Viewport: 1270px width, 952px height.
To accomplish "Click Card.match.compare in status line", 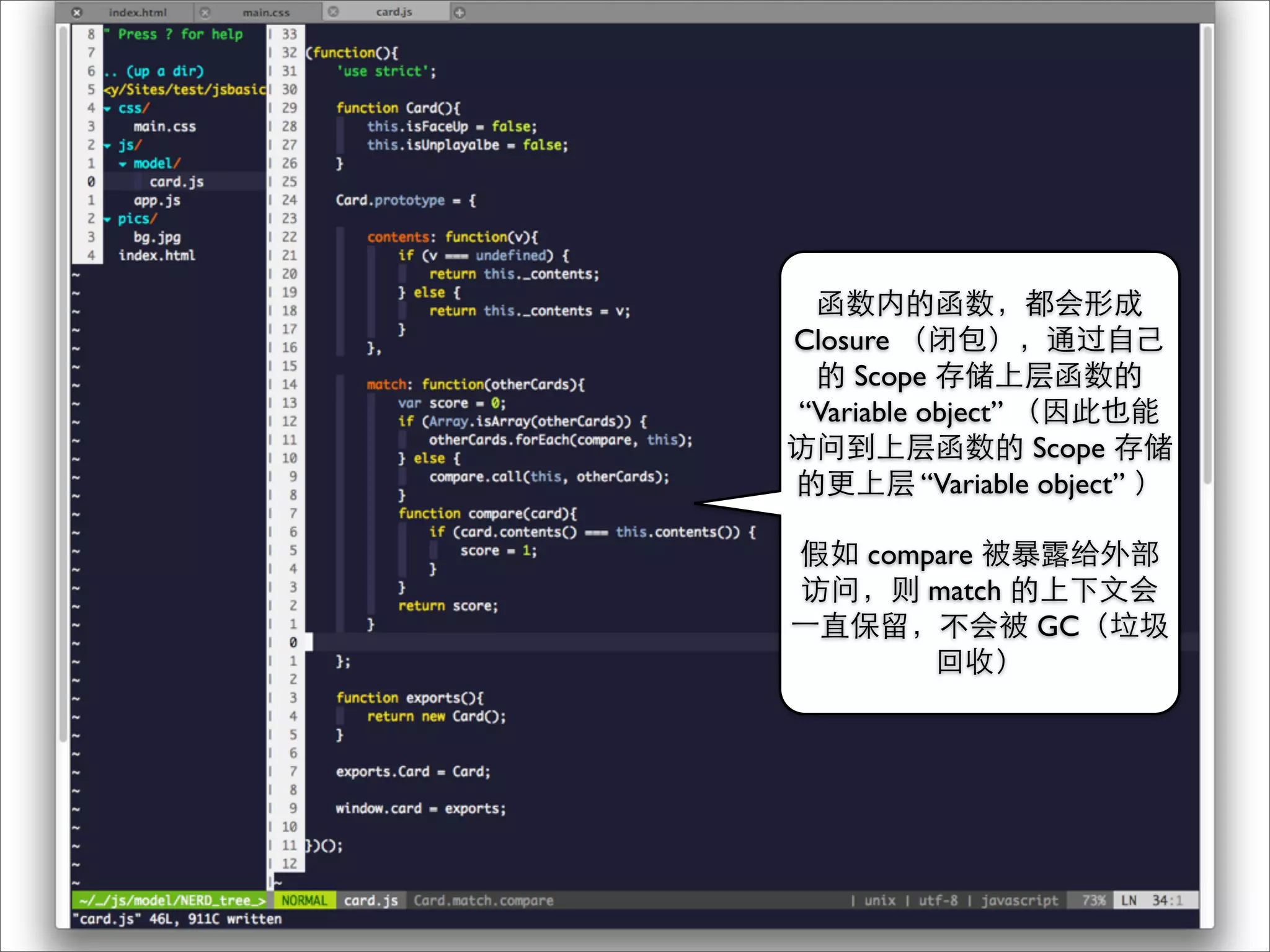I will 484,900.
